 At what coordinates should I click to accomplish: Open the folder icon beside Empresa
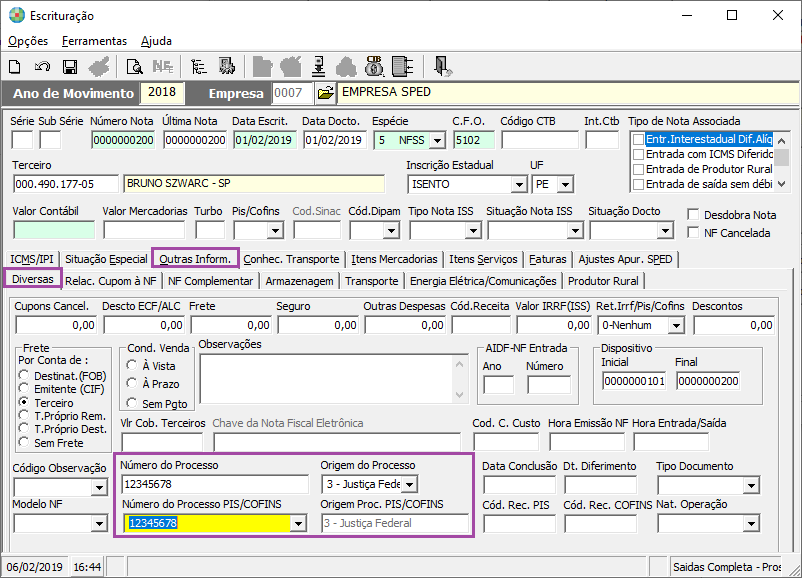point(325,93)
